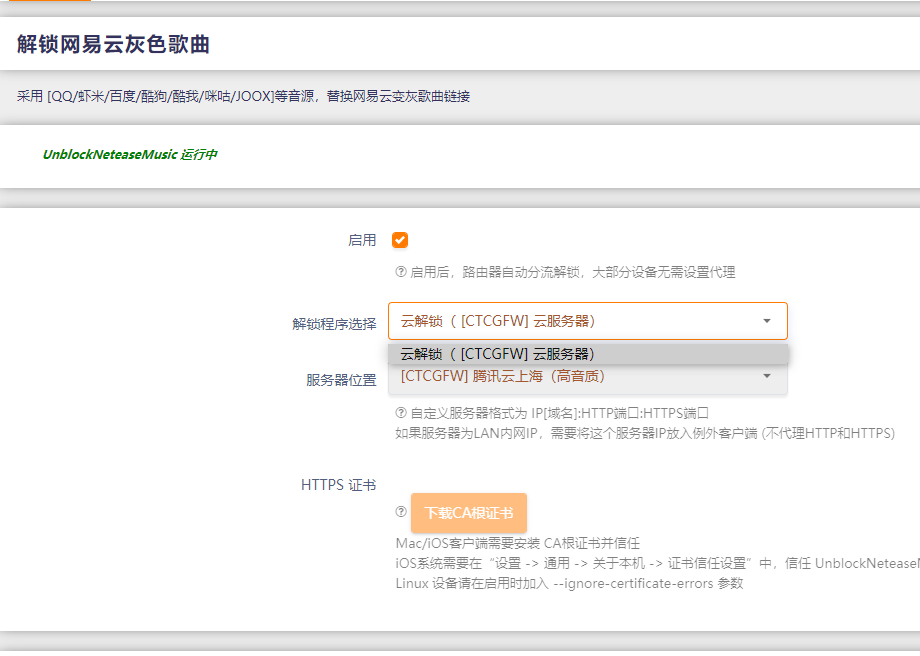Click help icon after the 启用 checkbox description

(x=402, y=271)
